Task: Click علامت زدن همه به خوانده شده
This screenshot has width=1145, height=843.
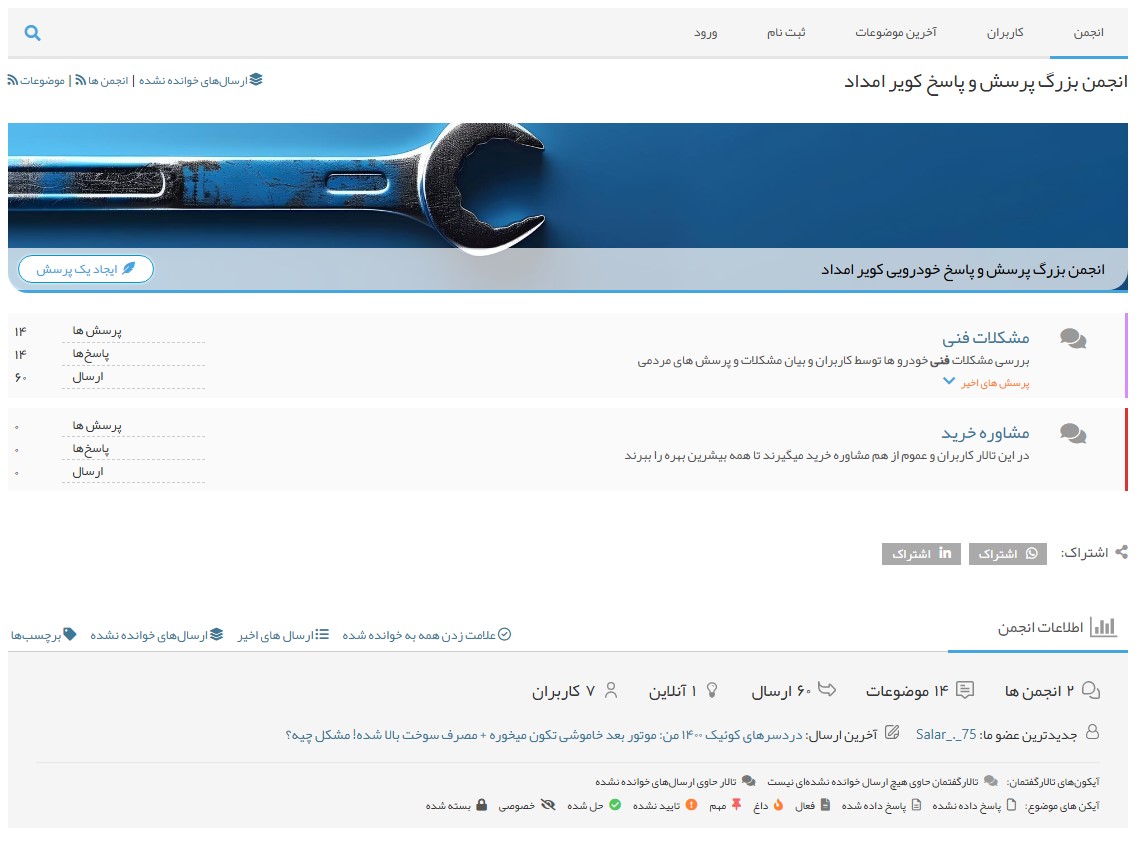Action: point(419,635)
